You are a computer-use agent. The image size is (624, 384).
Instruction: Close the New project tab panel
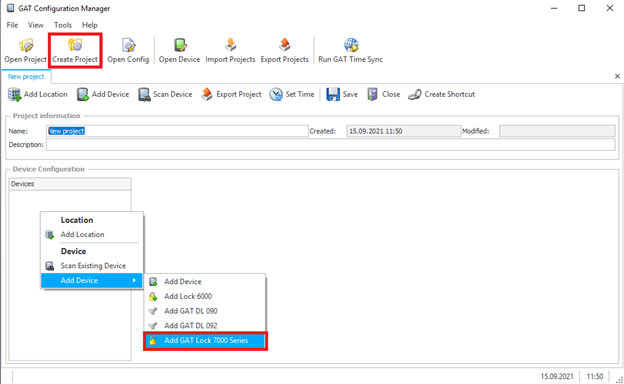pos(617,76)
